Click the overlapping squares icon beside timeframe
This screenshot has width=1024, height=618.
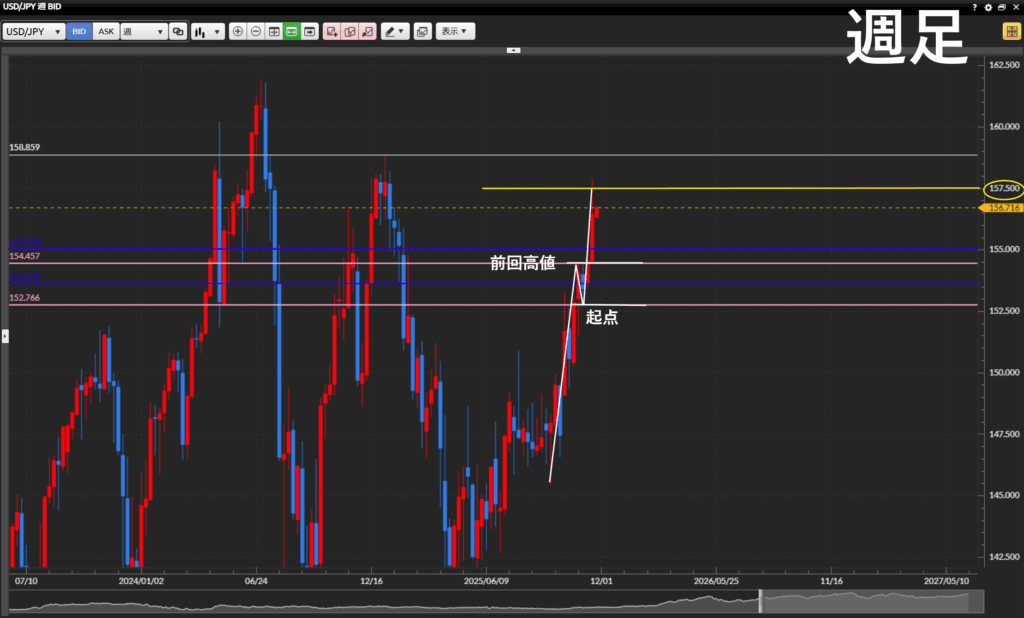pos(178,31)
